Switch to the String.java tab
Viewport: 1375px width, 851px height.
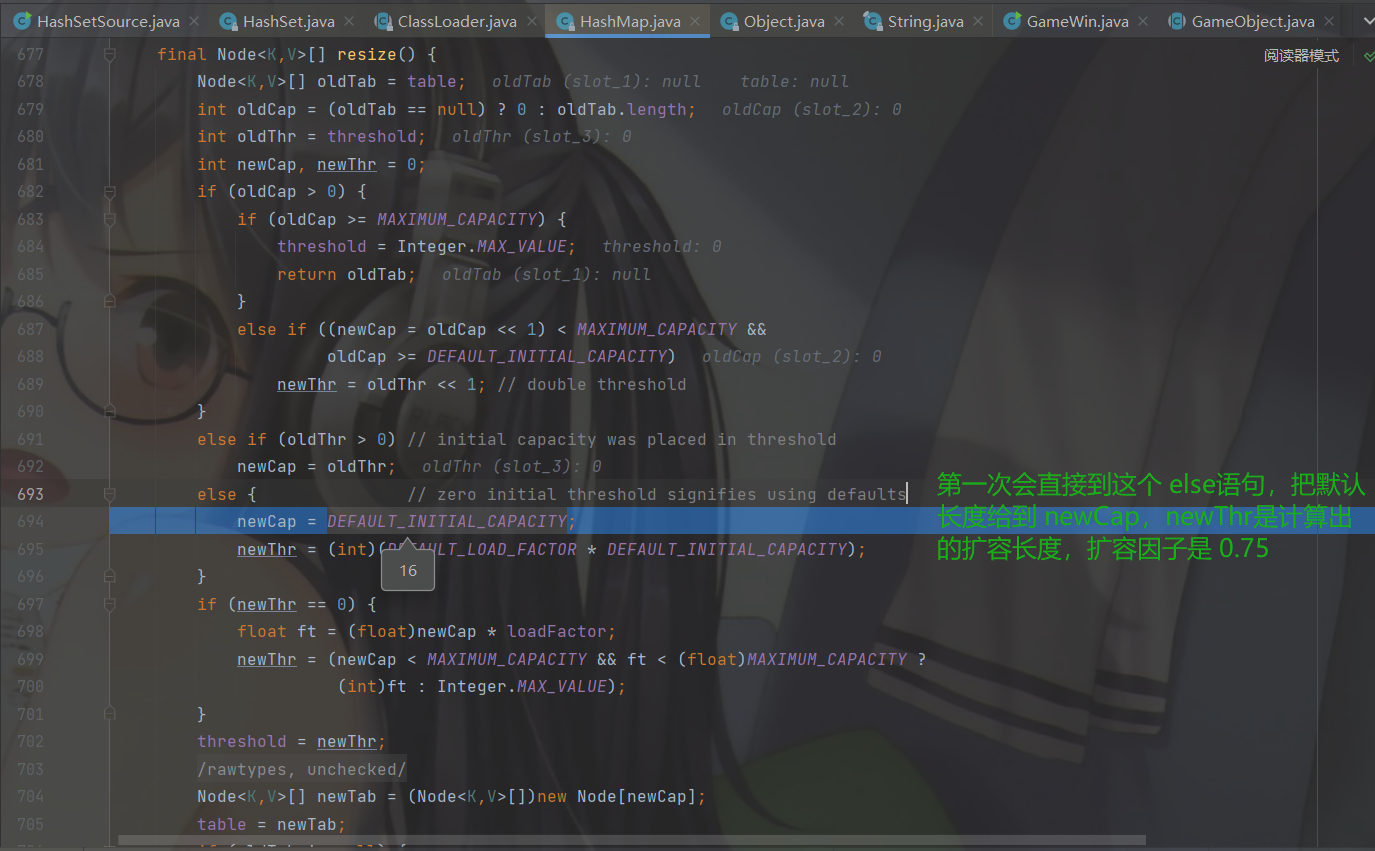point(925,21)
